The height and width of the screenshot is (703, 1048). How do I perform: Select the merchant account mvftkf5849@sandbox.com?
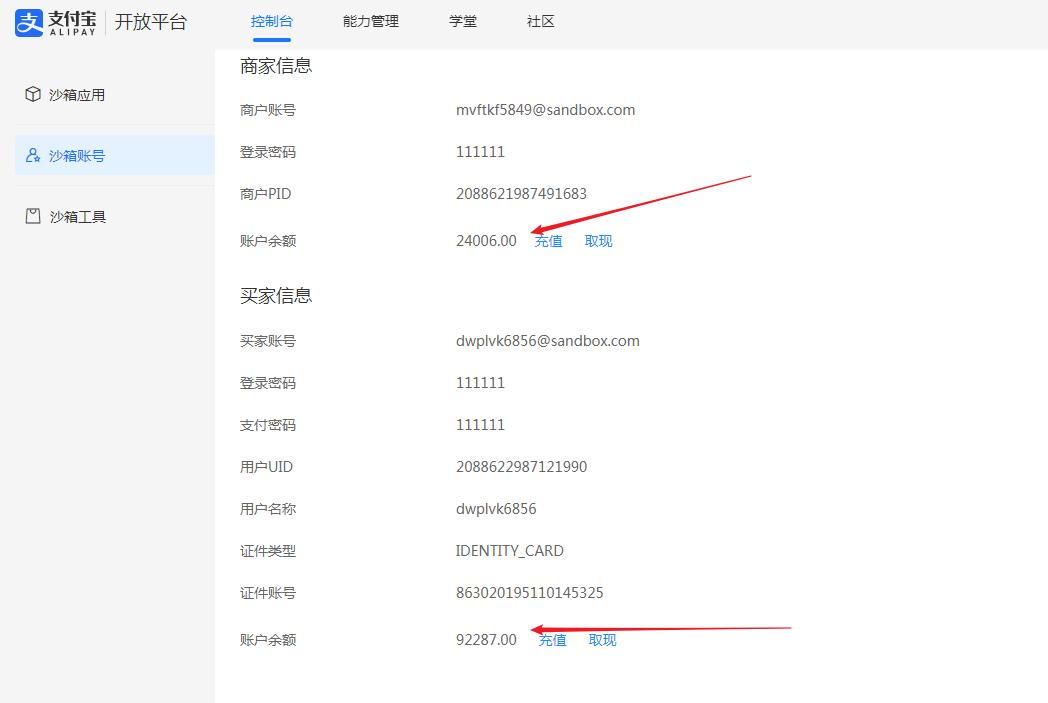click(x=544, y=109)
